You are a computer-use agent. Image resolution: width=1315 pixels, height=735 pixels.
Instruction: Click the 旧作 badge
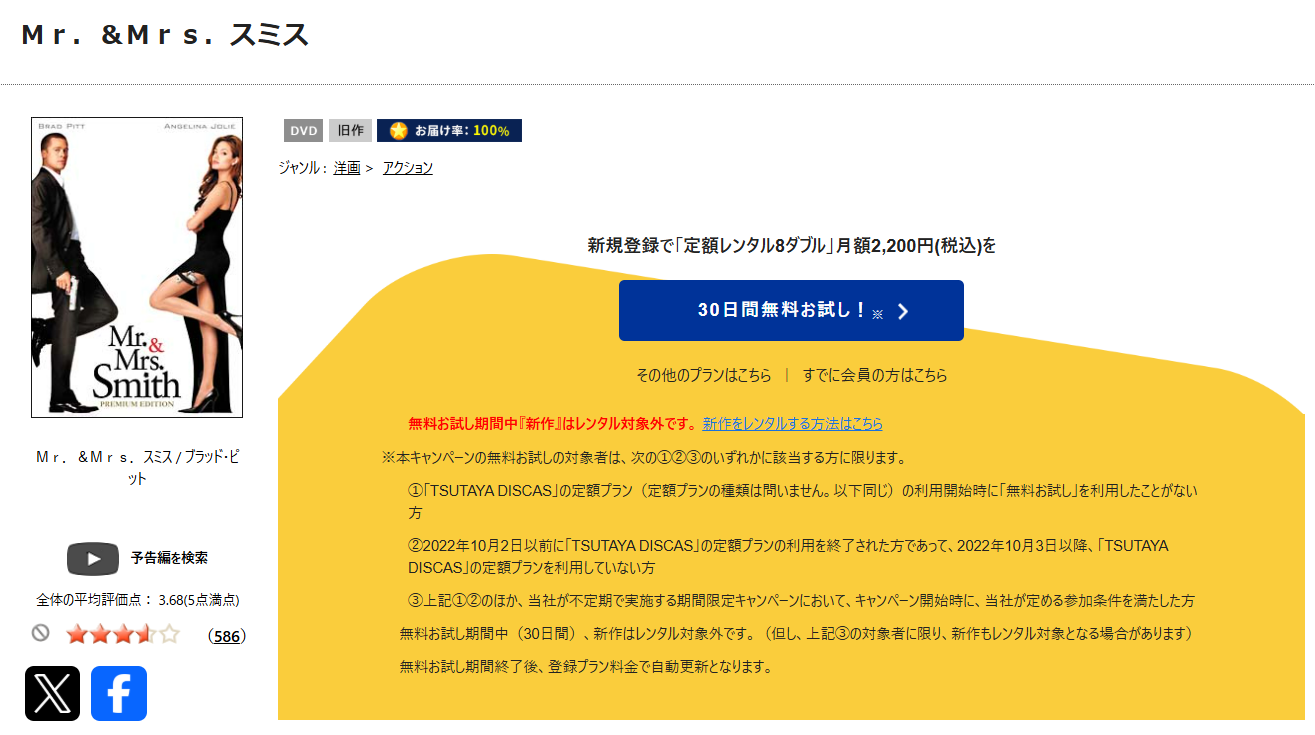[x=350, y=131]
